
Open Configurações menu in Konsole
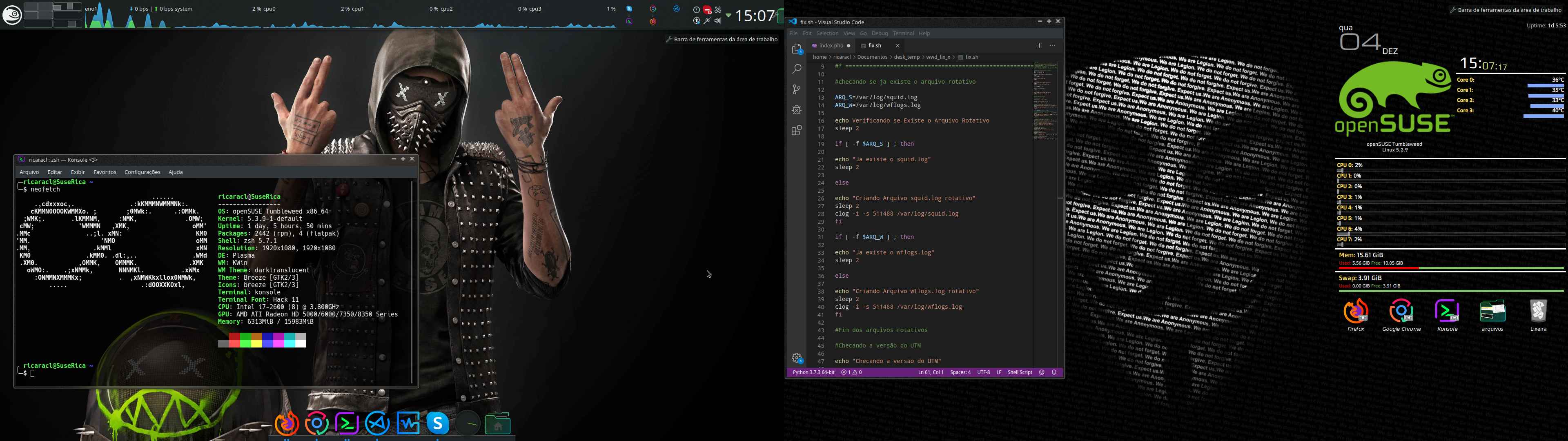(143, 172)
